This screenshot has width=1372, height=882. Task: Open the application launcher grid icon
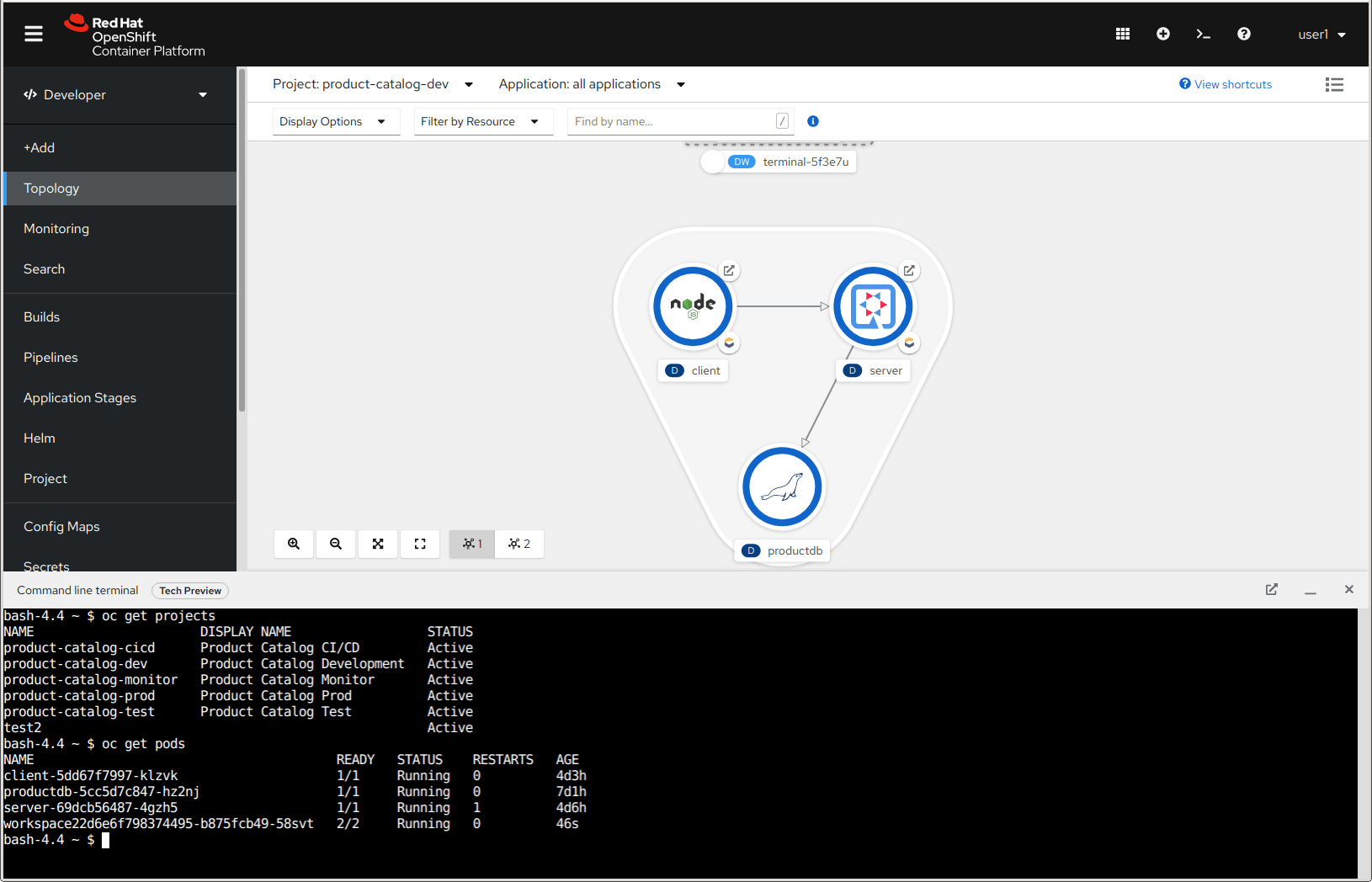(1123, 34)
